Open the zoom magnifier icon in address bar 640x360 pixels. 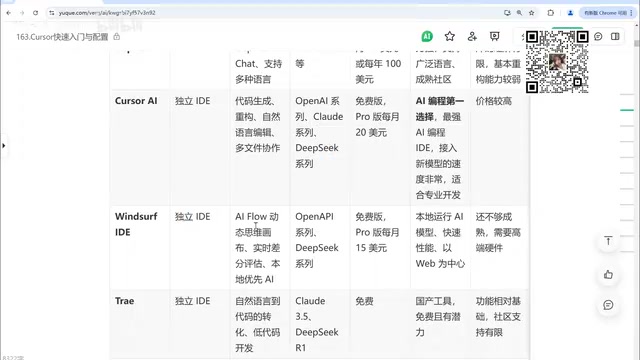pyautogui.click(x=519, y=13)
